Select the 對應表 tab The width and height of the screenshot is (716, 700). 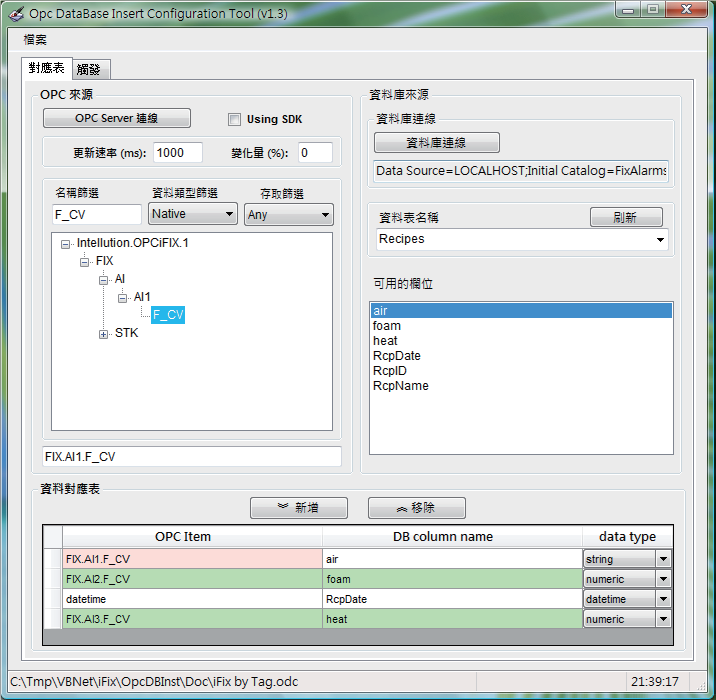pyautogui.click(x=46, y=68)
